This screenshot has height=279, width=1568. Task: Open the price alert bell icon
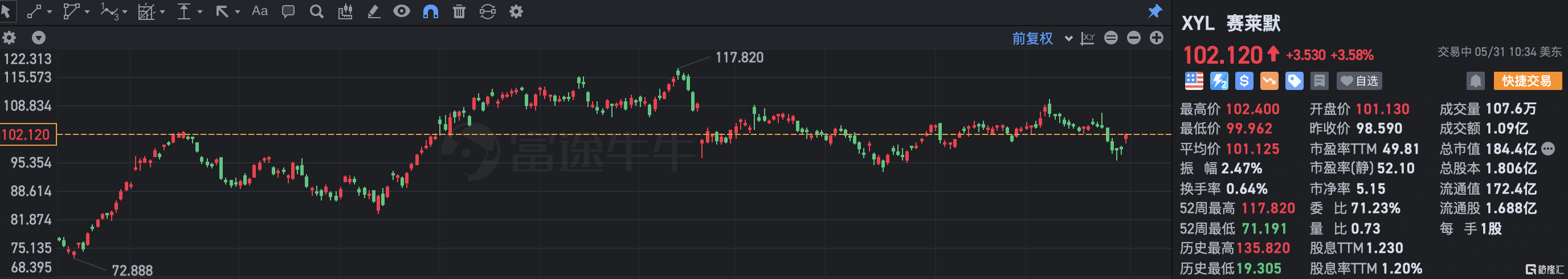(x=1475, y=81)
